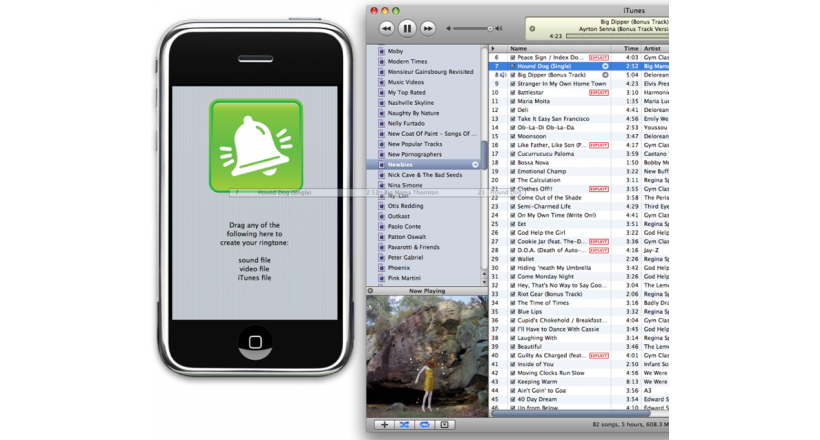Screen dimensions: 820x440
Task: Collapse the Now Playing panel
Action: click(x=370, y=291)
